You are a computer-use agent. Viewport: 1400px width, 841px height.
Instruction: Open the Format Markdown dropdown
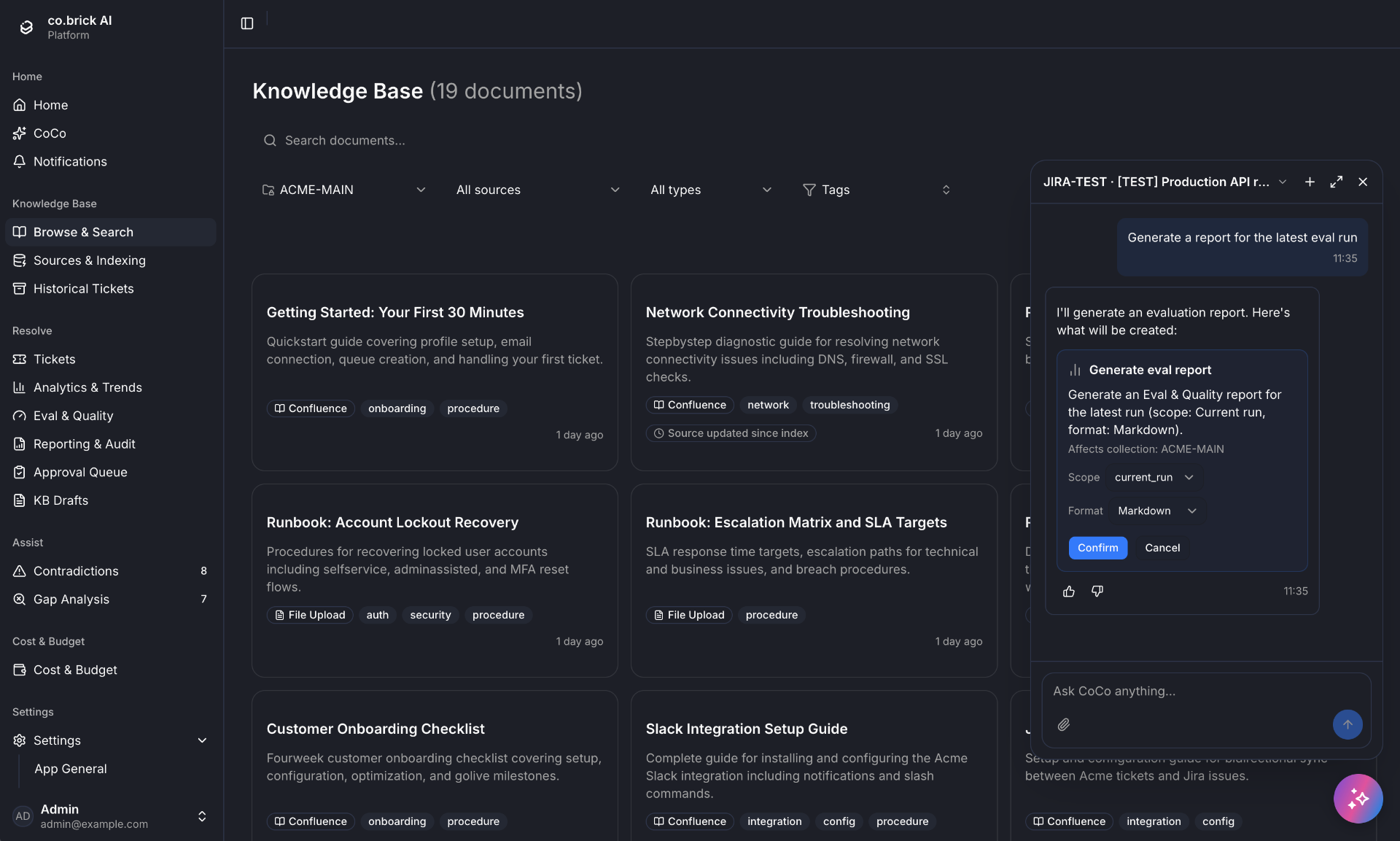(x=1157, y=511)
